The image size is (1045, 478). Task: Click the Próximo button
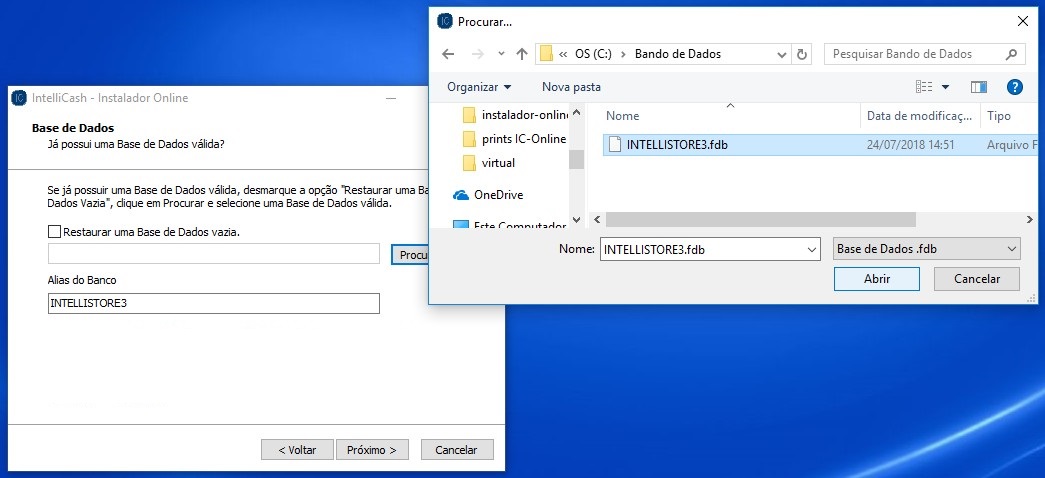pyautogui.click(x=371, y=450)
